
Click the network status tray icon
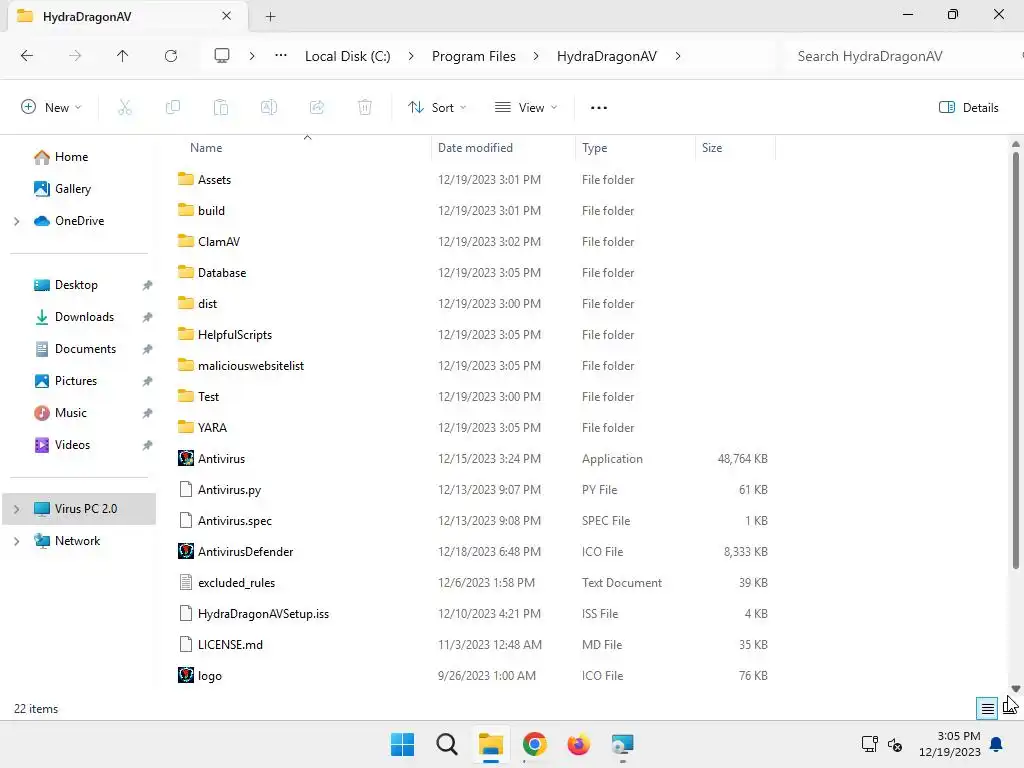(869, 744)
